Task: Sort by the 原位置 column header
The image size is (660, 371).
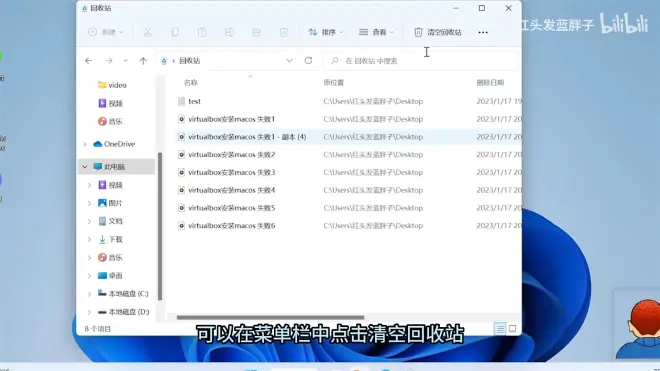Action: tap(333, 83)
